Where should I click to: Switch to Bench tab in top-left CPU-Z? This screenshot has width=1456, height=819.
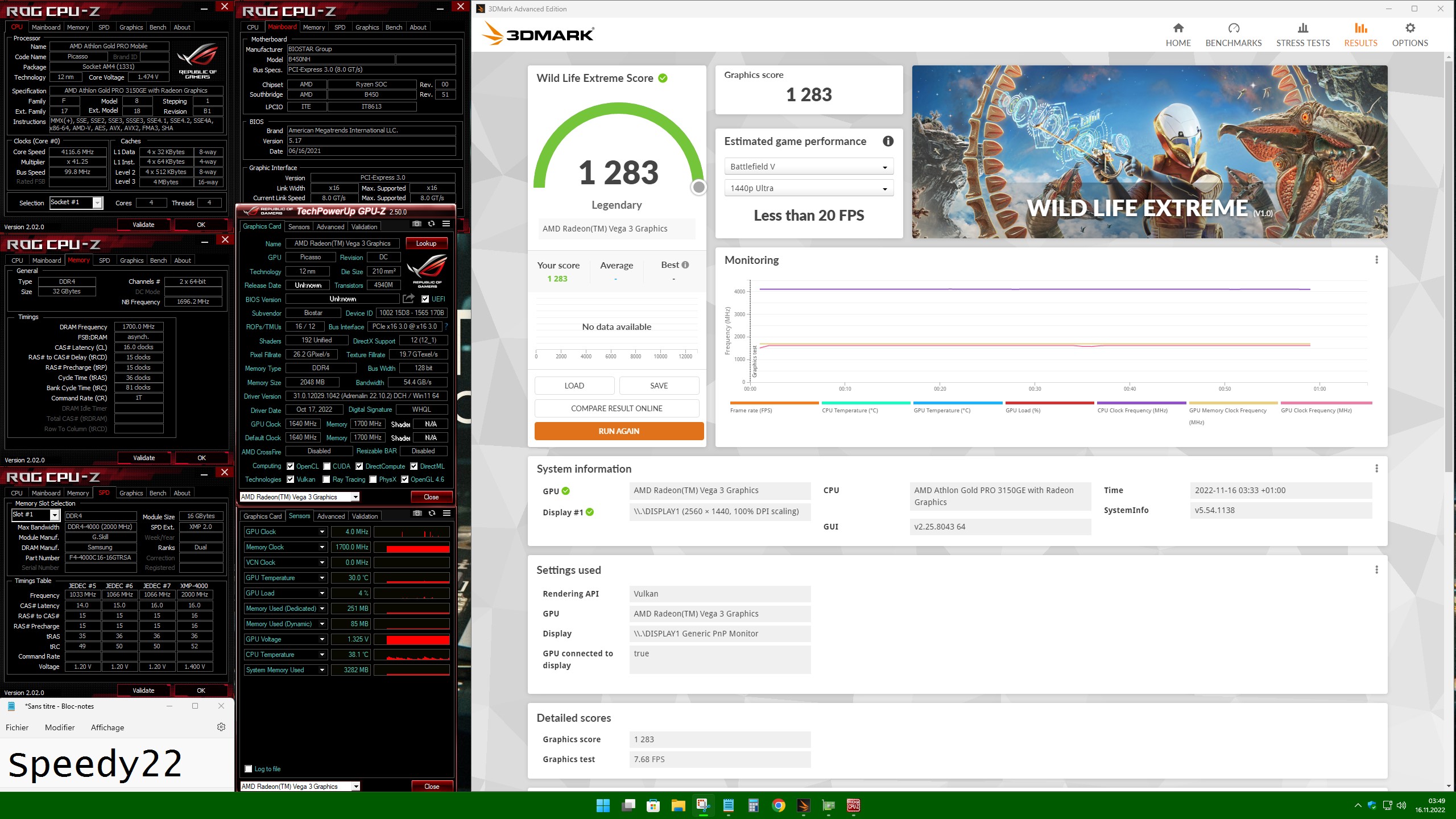(158, 27)
